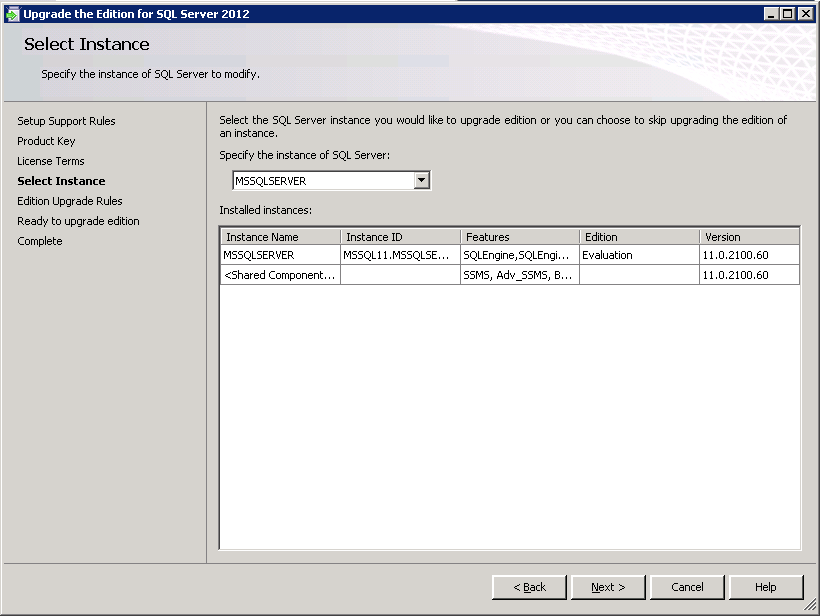Screen dimensions: 820x616
Task: Click the MSSQLSERVER row version 11.0.2100.60
Action: (749, 255)
